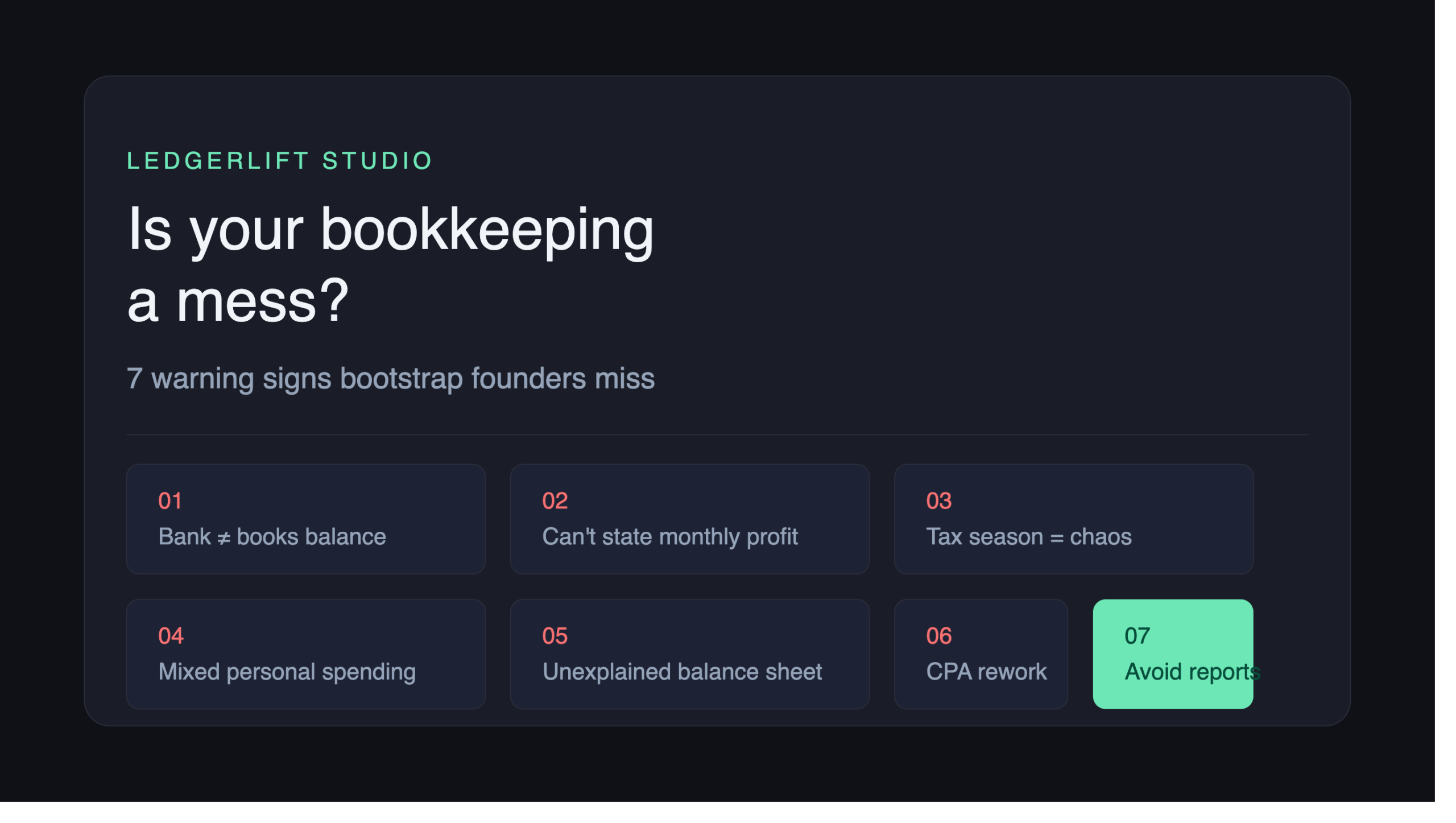Screen dimensions: 1456x823
Task: Click the '7 warning signs bootstrap founders miss' subtitle
Action: tap(390, 378)
